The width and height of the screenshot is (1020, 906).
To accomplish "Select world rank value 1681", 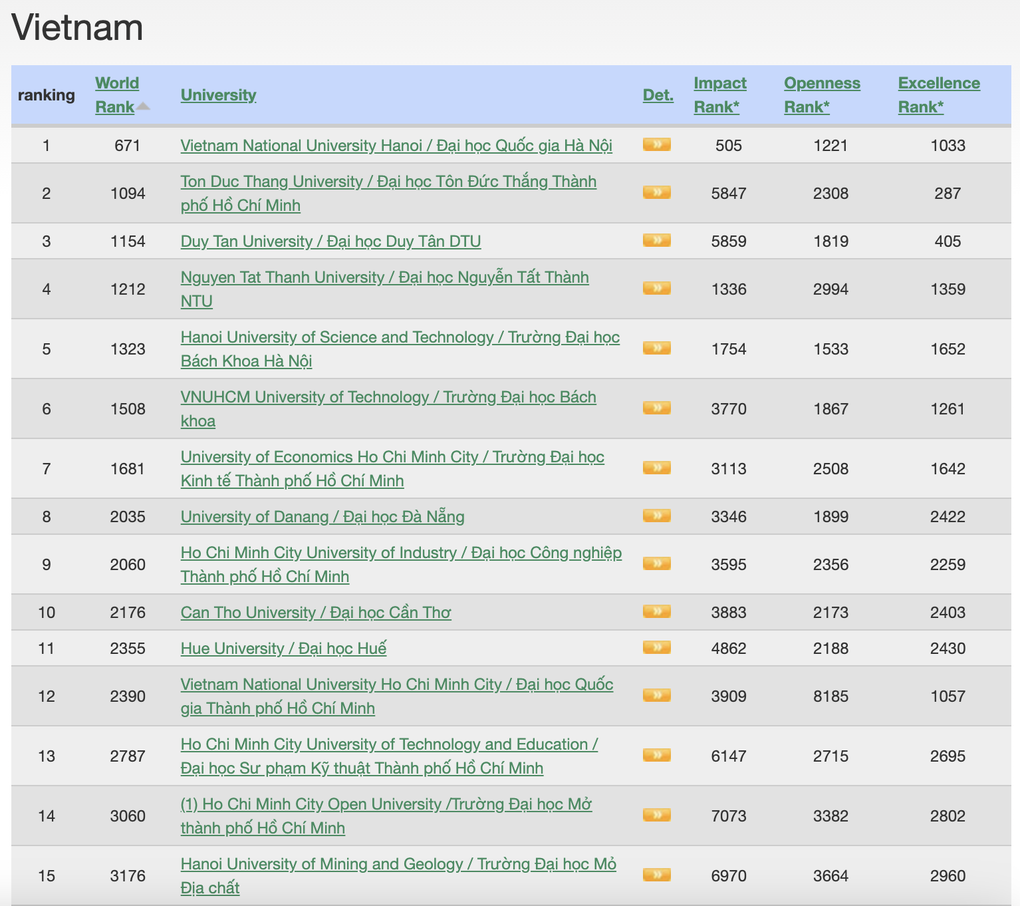I will coord(128,468).
